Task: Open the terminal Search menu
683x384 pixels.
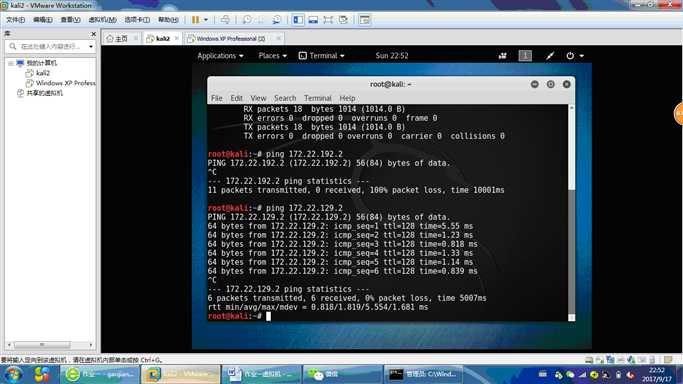Action: (285, 98)
